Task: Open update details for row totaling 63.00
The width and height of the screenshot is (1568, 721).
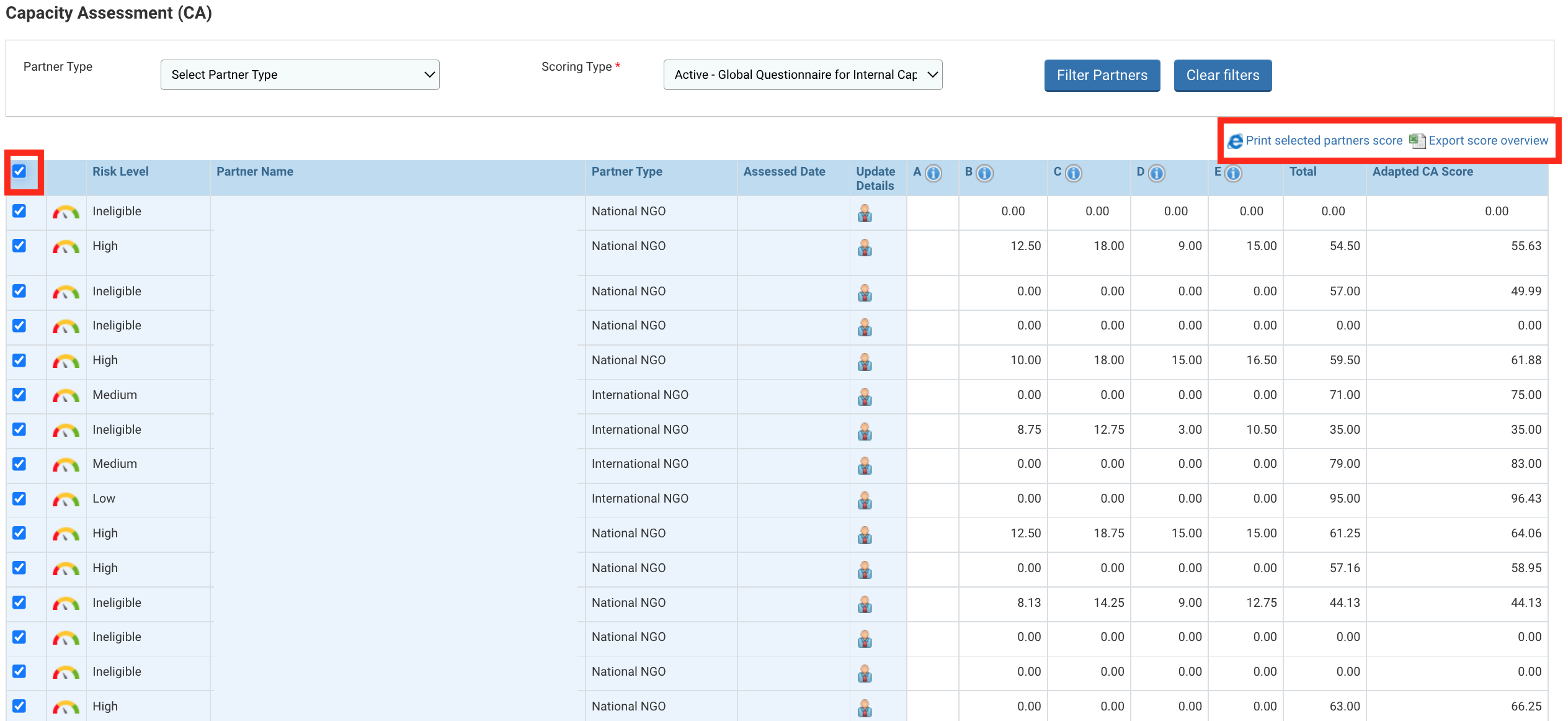Action: [865, 709]
